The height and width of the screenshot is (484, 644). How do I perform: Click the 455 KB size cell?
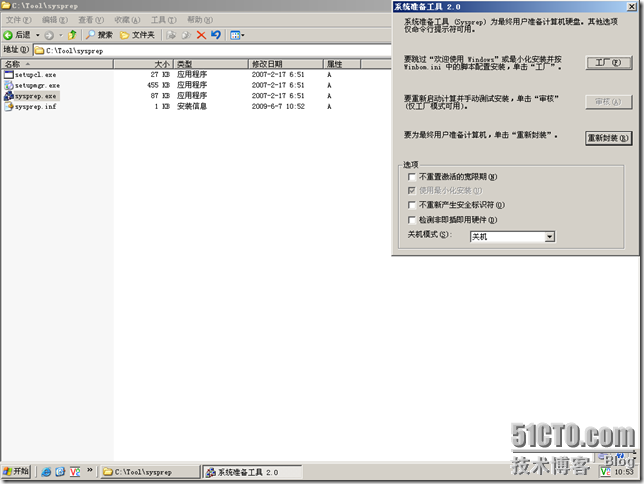point(159,85)
